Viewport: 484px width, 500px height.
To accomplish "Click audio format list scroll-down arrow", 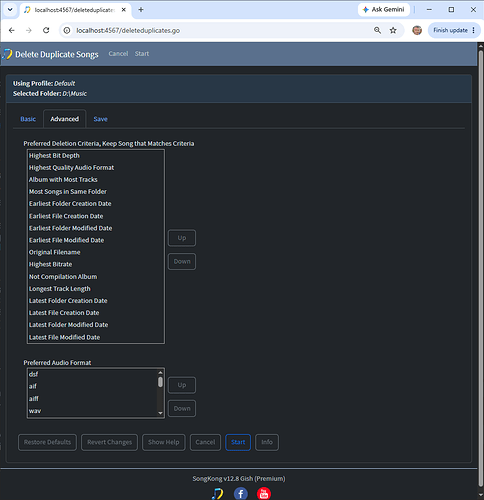I will (x=160, y=413).
